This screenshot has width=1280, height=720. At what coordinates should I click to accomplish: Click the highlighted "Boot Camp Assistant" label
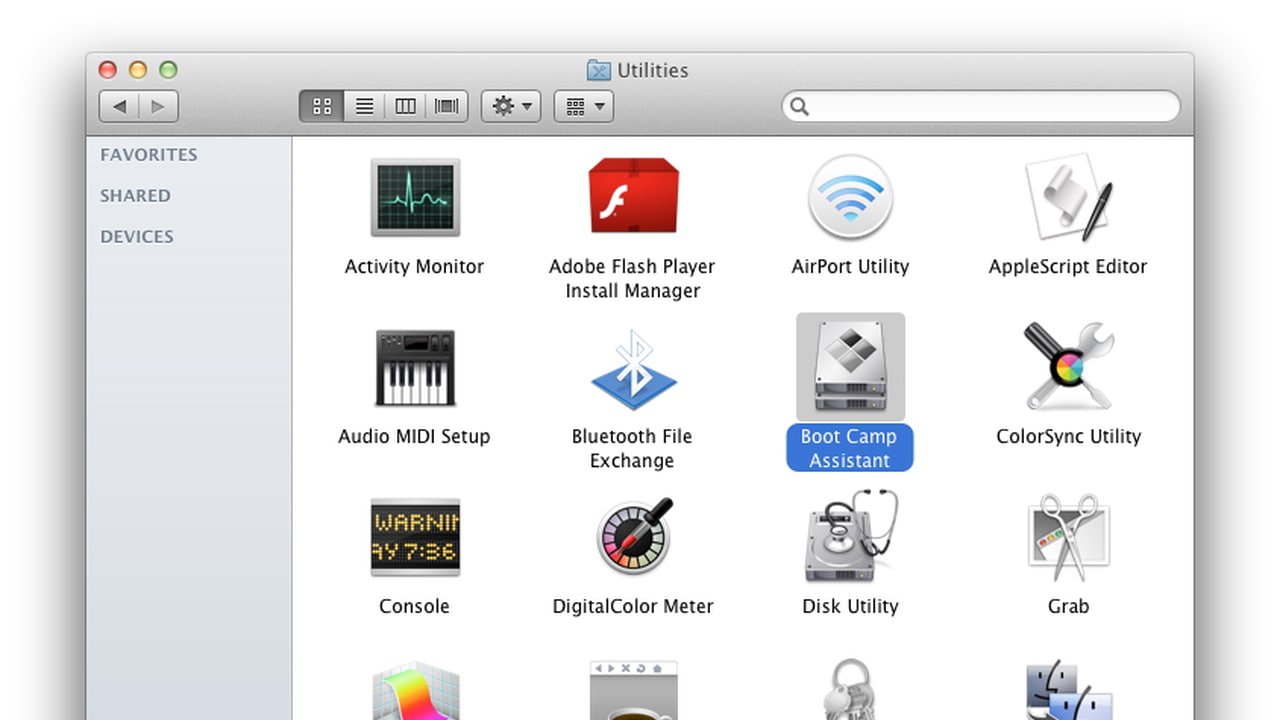pos(850,448)
